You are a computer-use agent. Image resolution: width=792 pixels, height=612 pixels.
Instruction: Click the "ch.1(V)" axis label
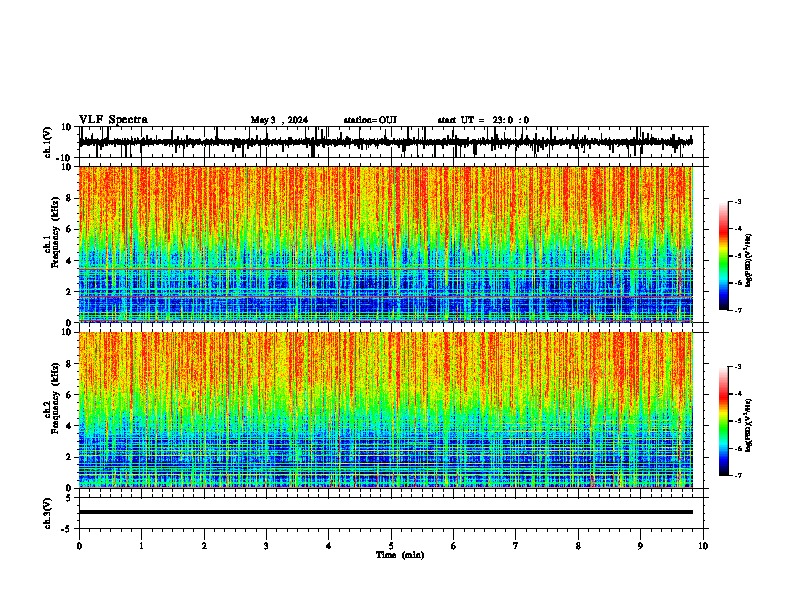pyautogui.click(x=47, y=142)
